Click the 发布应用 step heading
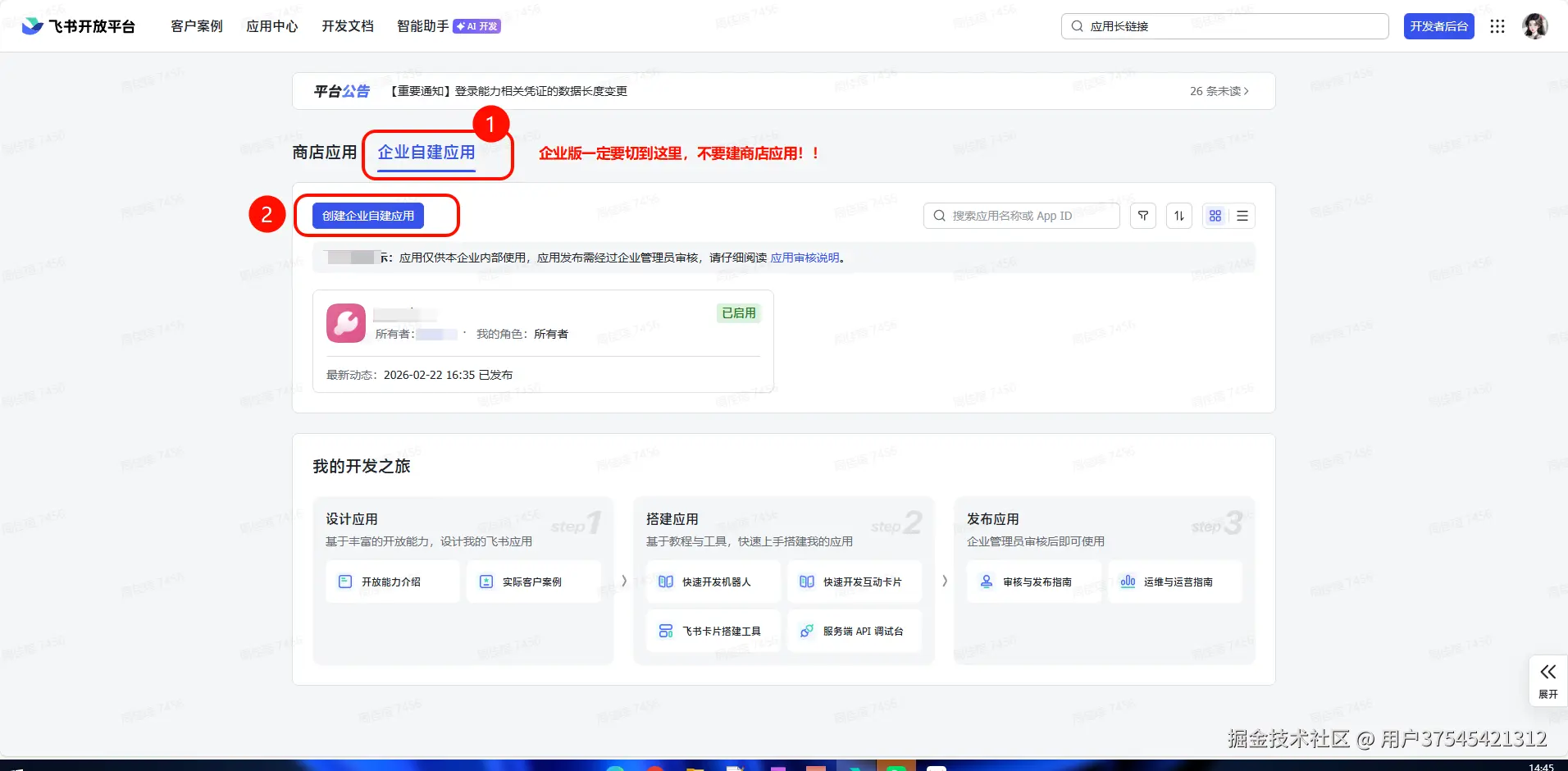 (x=993, y=519)
